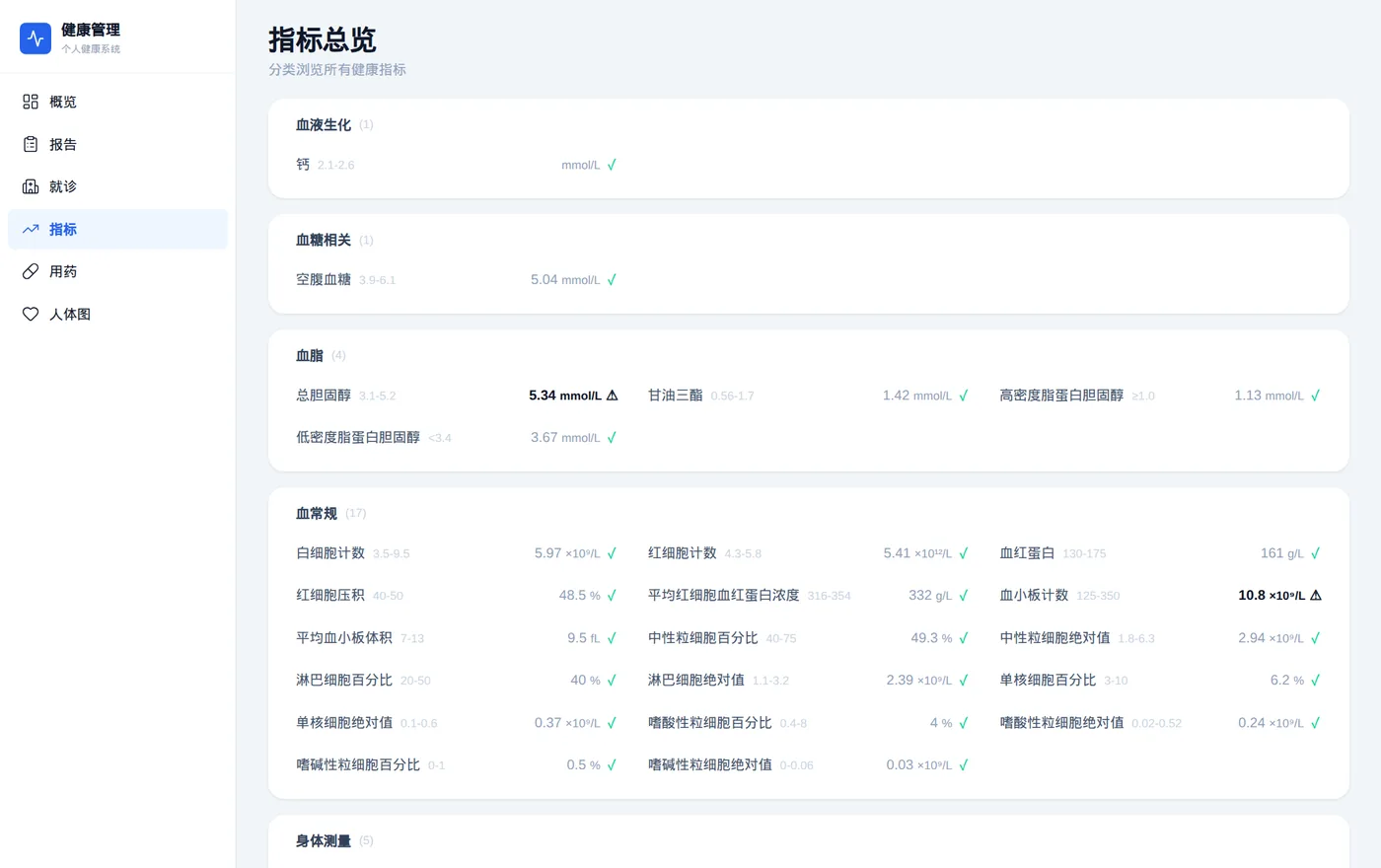
Task: Click the 5.34 mmol/L cholesterol value
Action: click(x=564, y=396)
